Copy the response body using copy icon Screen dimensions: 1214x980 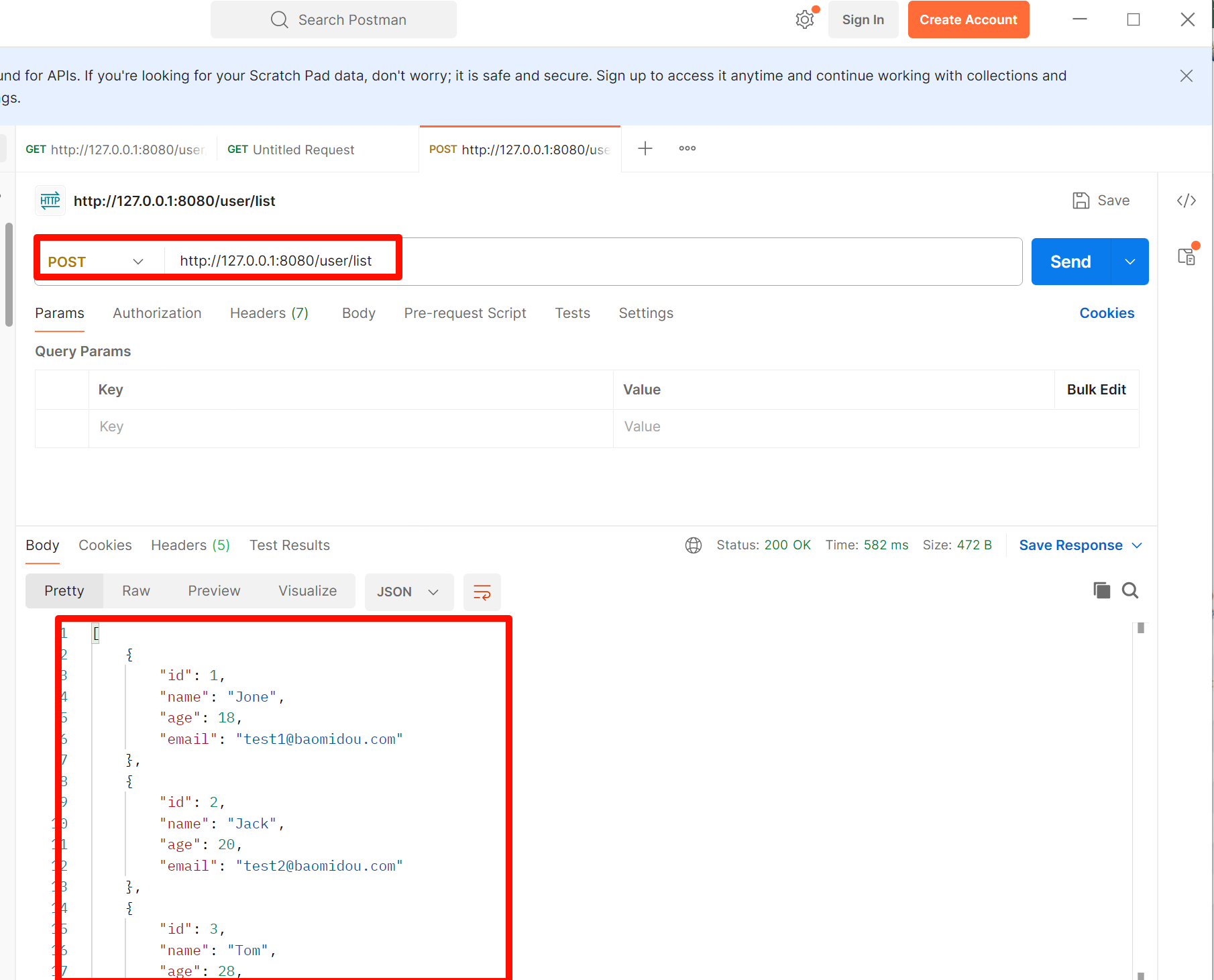1101,590
